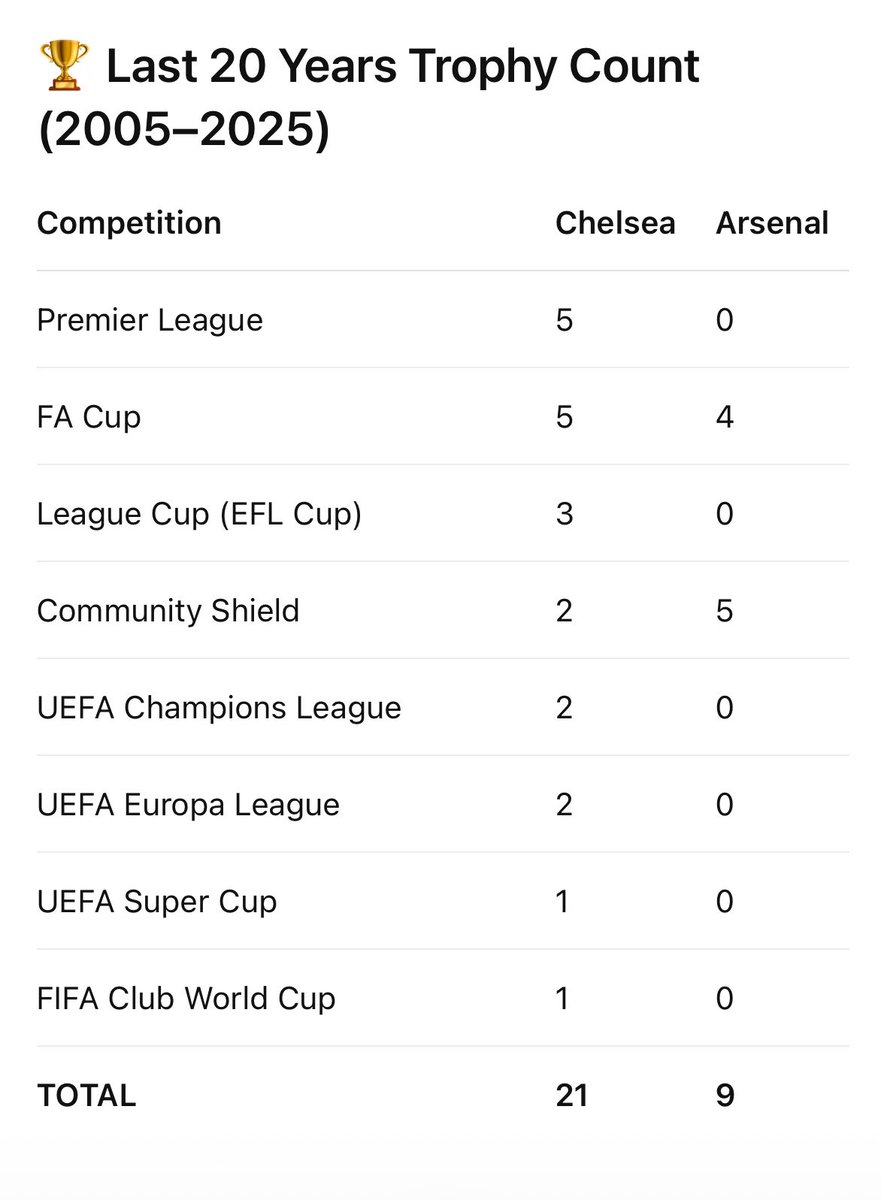Click the trophy emoji in the title
This screenshot has width=881, height=1200.
63,66
